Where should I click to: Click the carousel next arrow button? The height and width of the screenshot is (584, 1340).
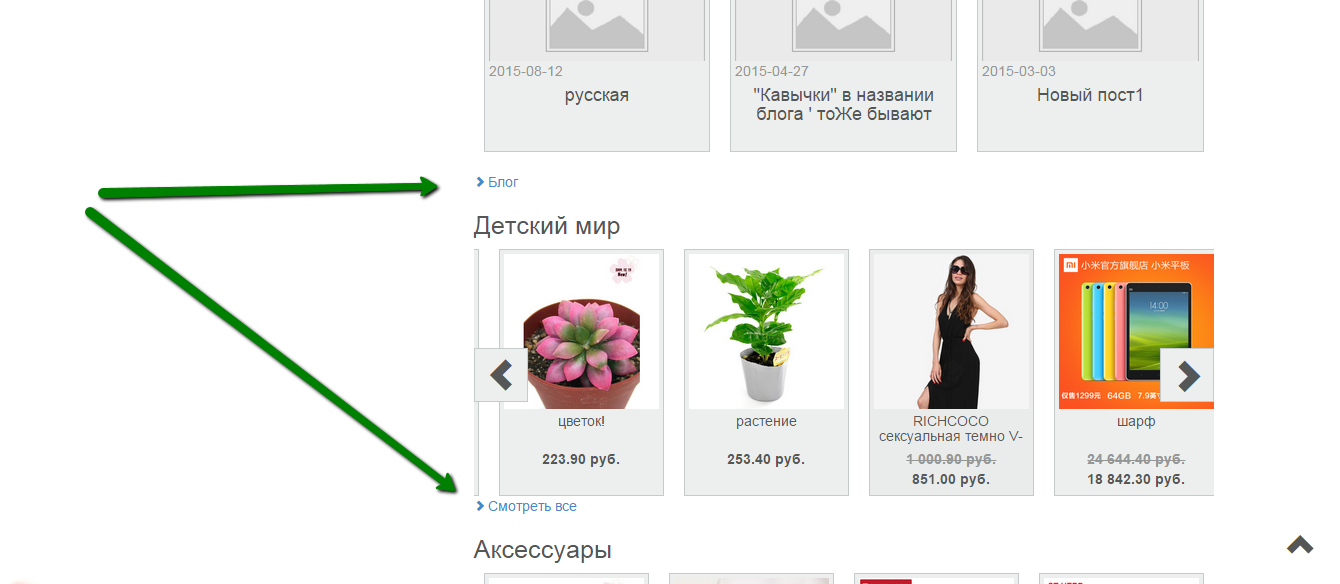point(1187,375)
